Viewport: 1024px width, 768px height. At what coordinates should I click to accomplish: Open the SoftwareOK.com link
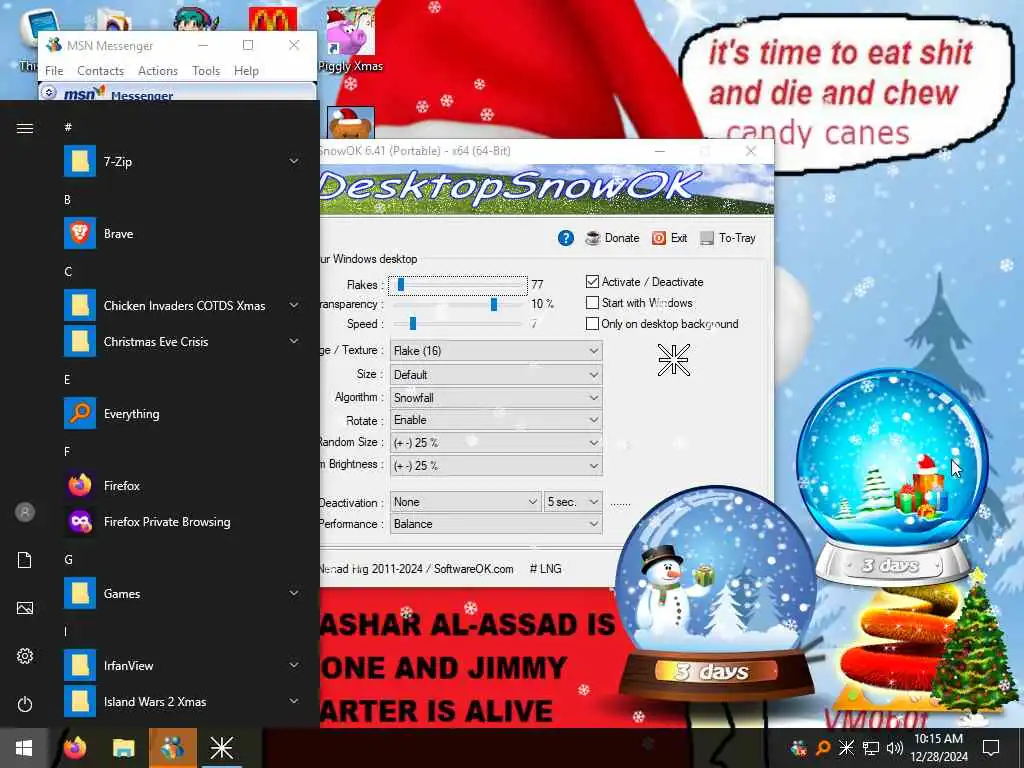(x=473, y=569)
